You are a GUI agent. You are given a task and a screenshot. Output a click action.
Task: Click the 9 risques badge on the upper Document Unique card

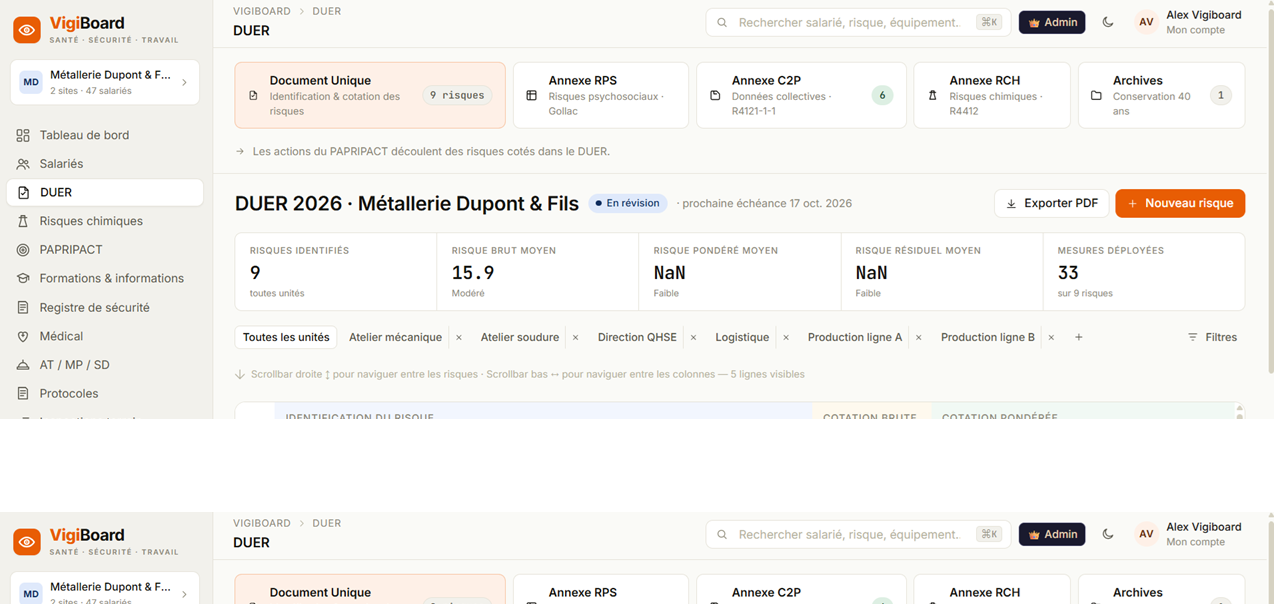pos(457,96)
